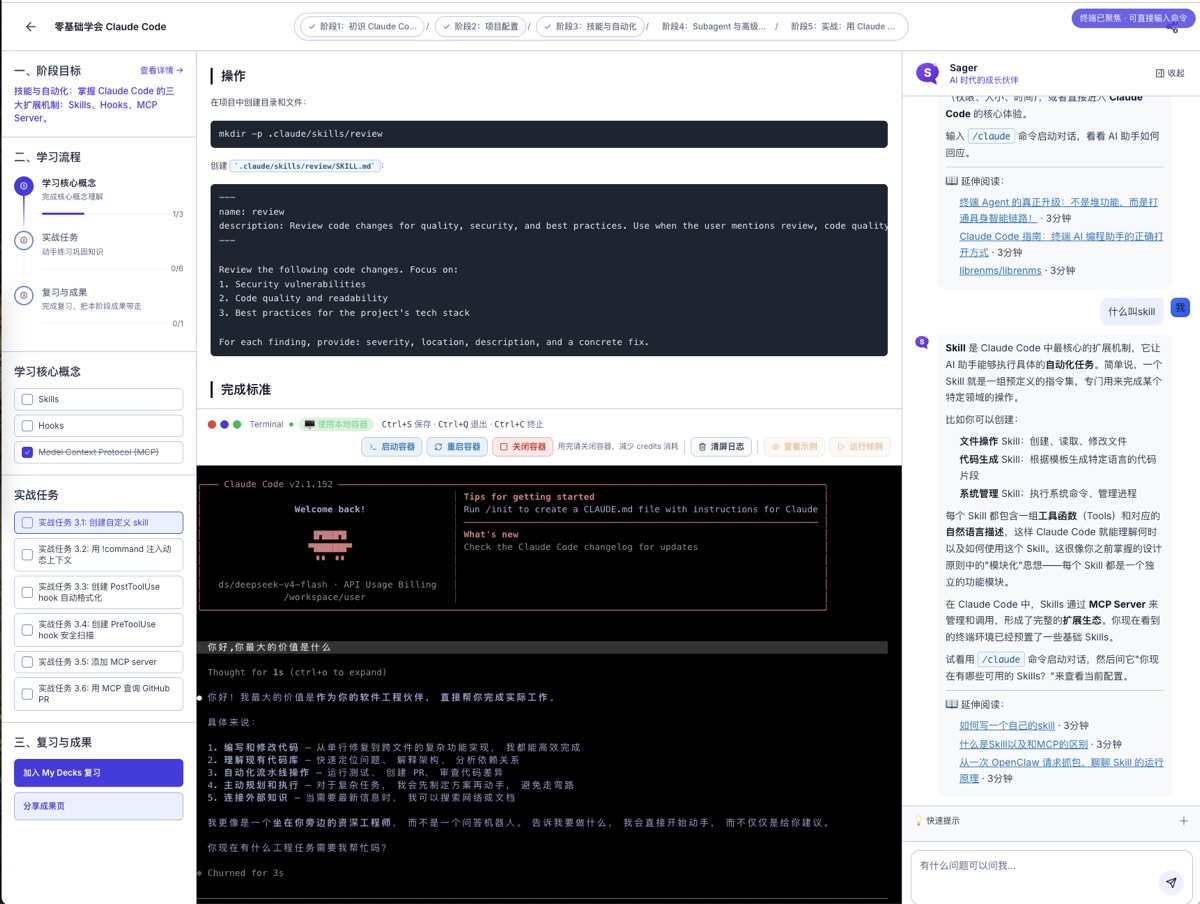
Task: Click .claude/skills/review/SKILL.md inline code
Action: [x=305, y=166]
